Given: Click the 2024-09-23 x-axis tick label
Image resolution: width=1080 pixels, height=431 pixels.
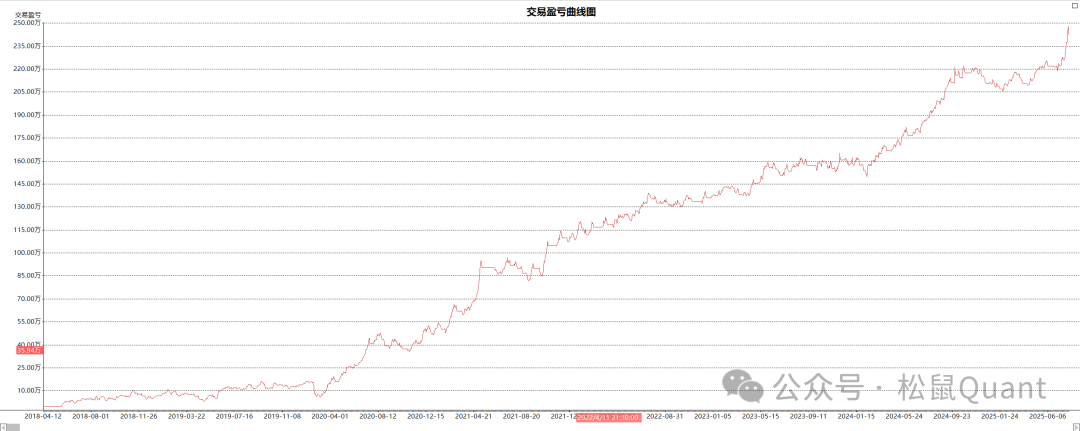Looking at the screenshot, I should (x=952, y=415).
